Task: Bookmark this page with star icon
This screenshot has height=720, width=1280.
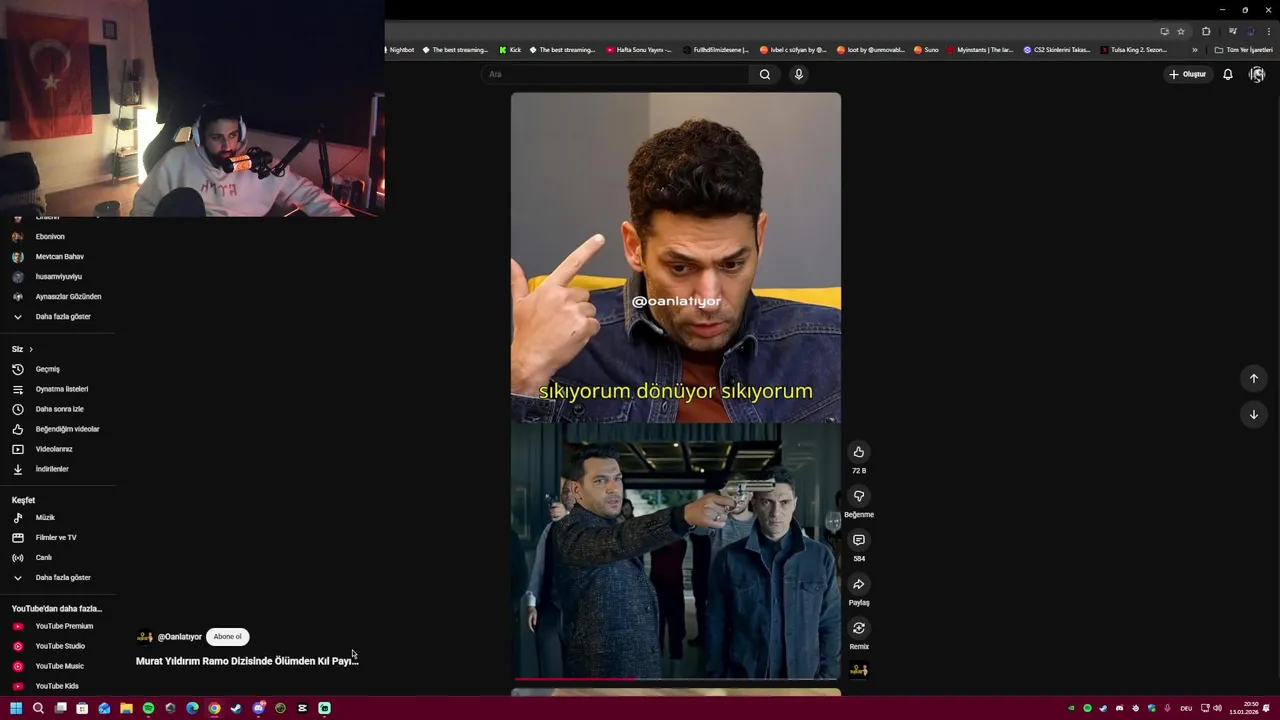Action: (x=1180, y=31)
